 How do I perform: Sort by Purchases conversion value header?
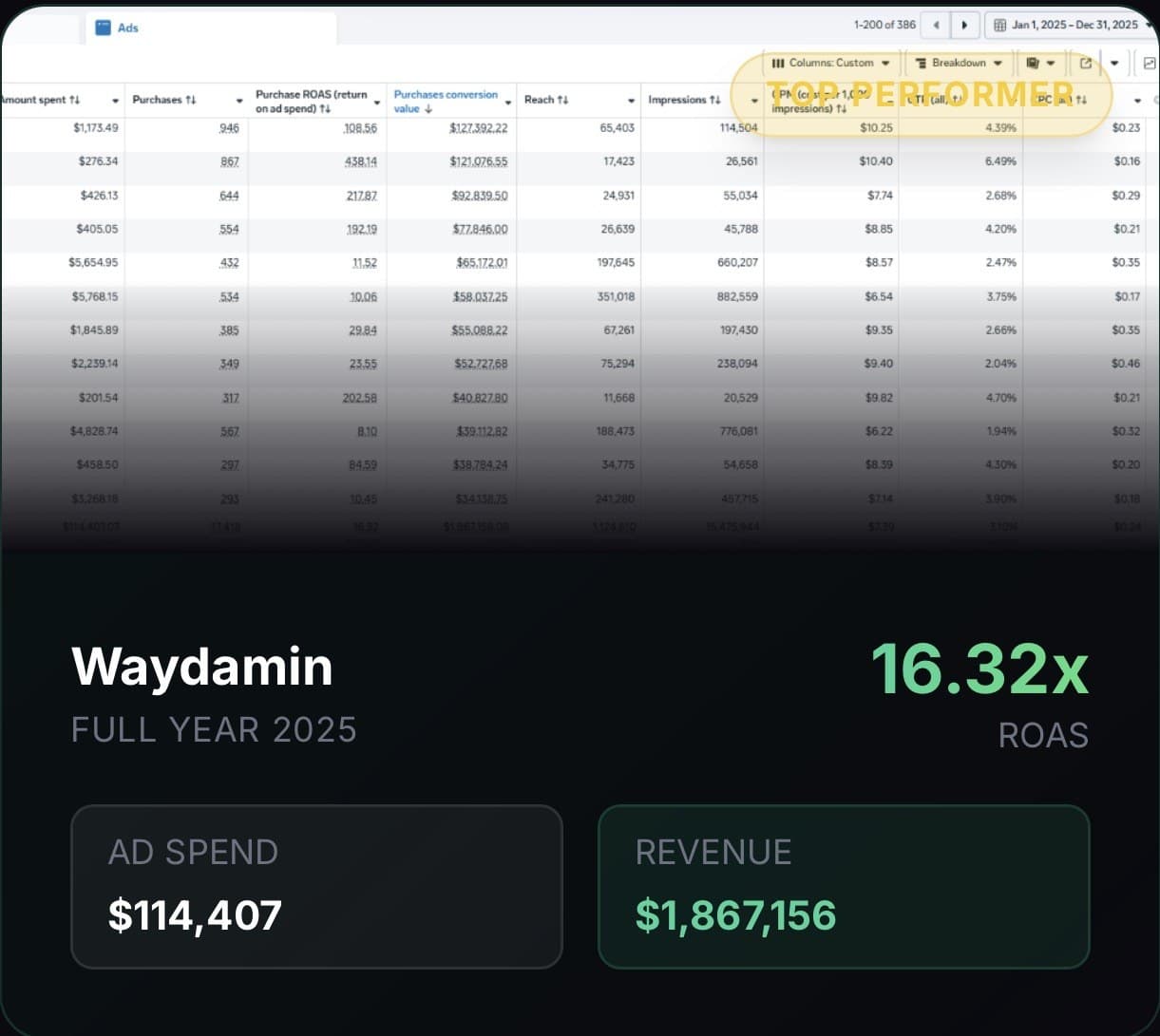(446, 101)
